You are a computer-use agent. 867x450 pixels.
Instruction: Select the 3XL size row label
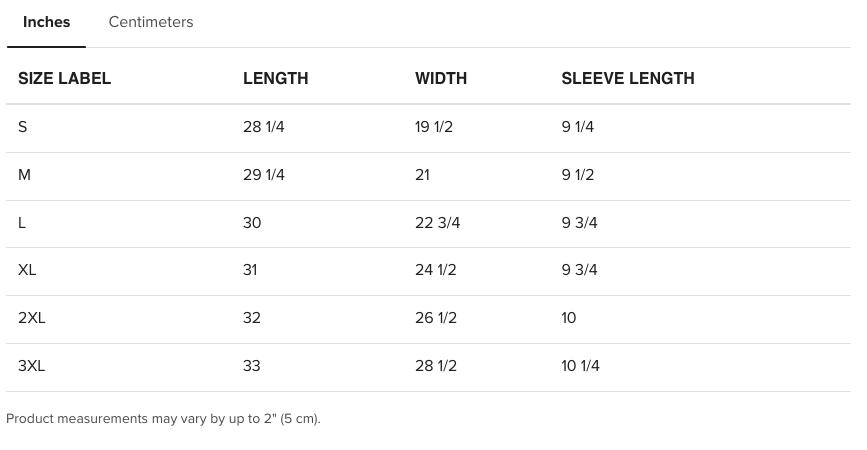click(32, 366)
